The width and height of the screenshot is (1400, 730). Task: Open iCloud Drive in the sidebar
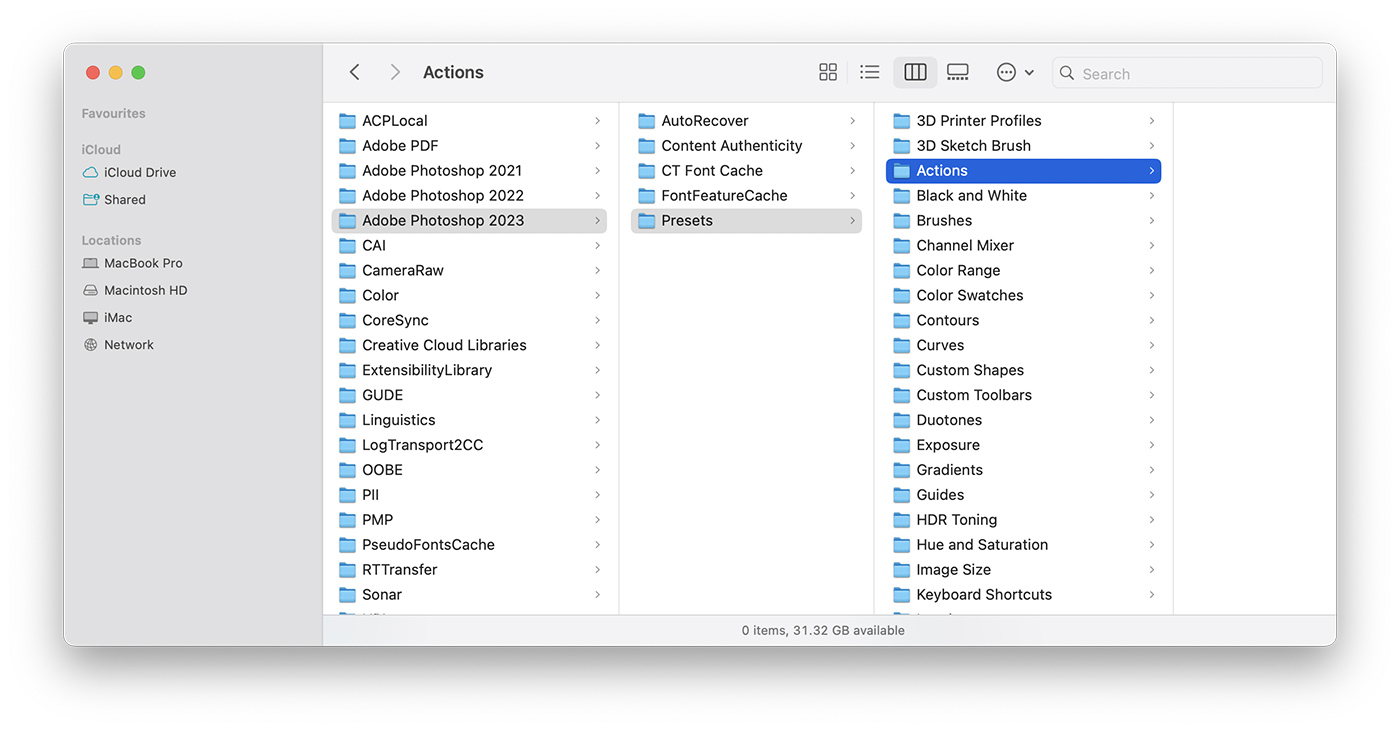click(129, 172)
